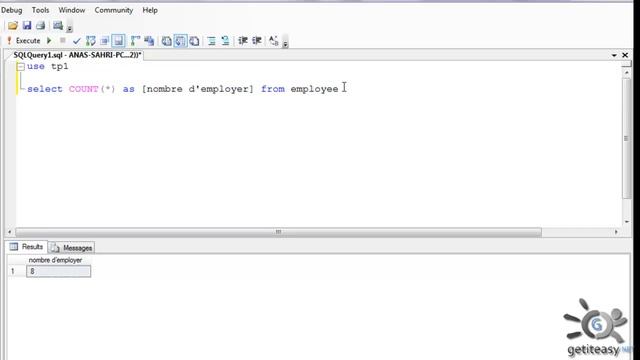Click the editor vertical scrollbar thumb

[627, 139]
